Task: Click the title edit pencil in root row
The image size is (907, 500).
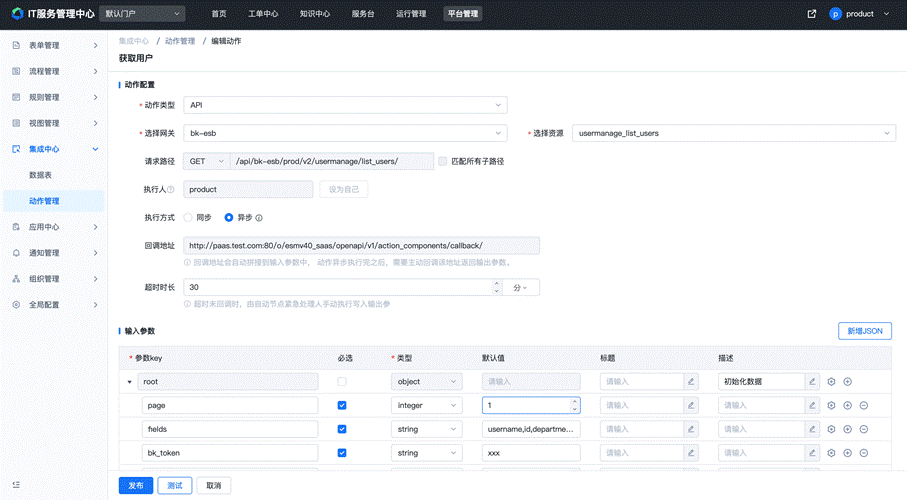Action: 691,381
